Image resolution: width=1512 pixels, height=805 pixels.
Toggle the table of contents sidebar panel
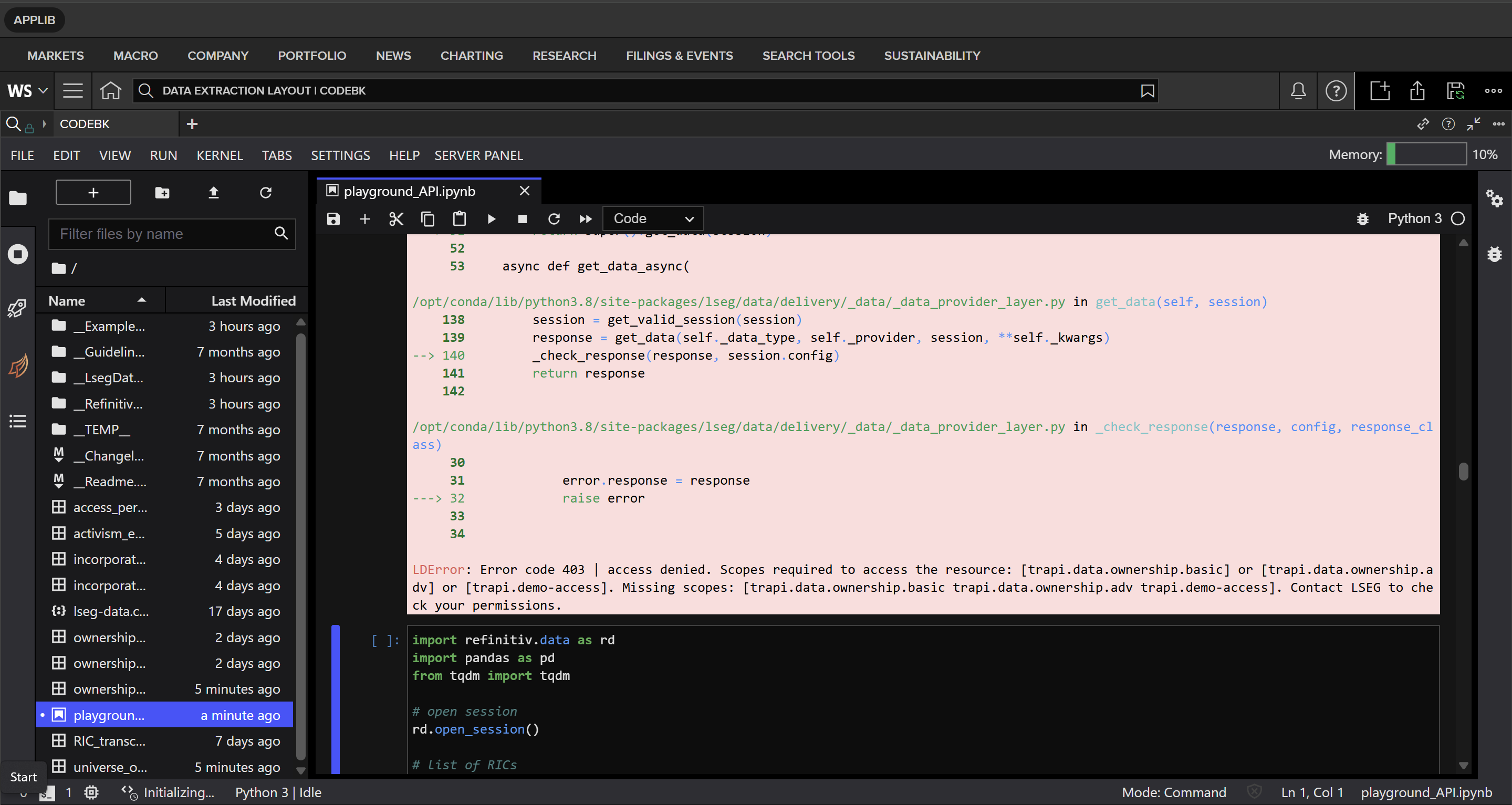point(18,421)
